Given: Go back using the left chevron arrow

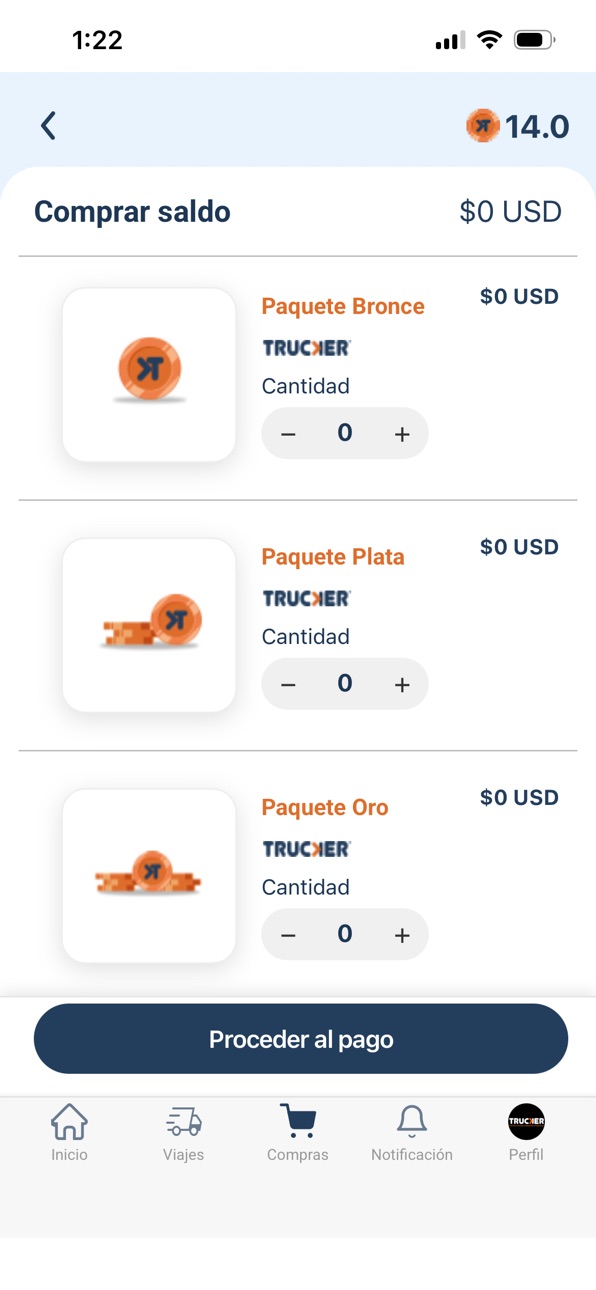Looking at the screenshot, I should pyautogui.click(x=48, y=126).
